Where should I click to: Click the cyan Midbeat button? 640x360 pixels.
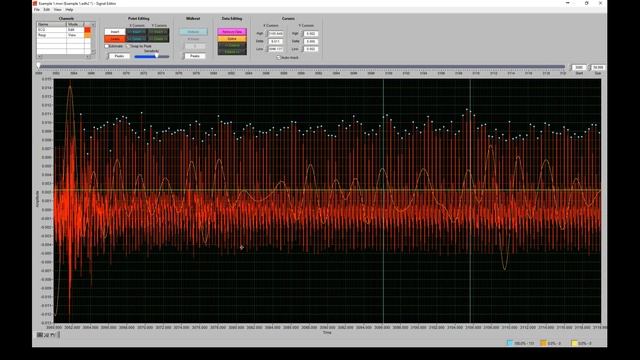click(193, 32)
